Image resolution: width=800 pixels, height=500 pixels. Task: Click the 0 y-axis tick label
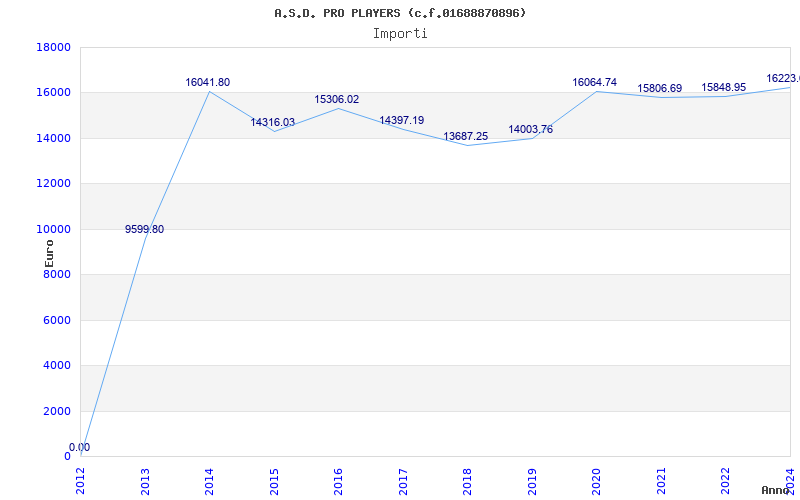(67, 457)
